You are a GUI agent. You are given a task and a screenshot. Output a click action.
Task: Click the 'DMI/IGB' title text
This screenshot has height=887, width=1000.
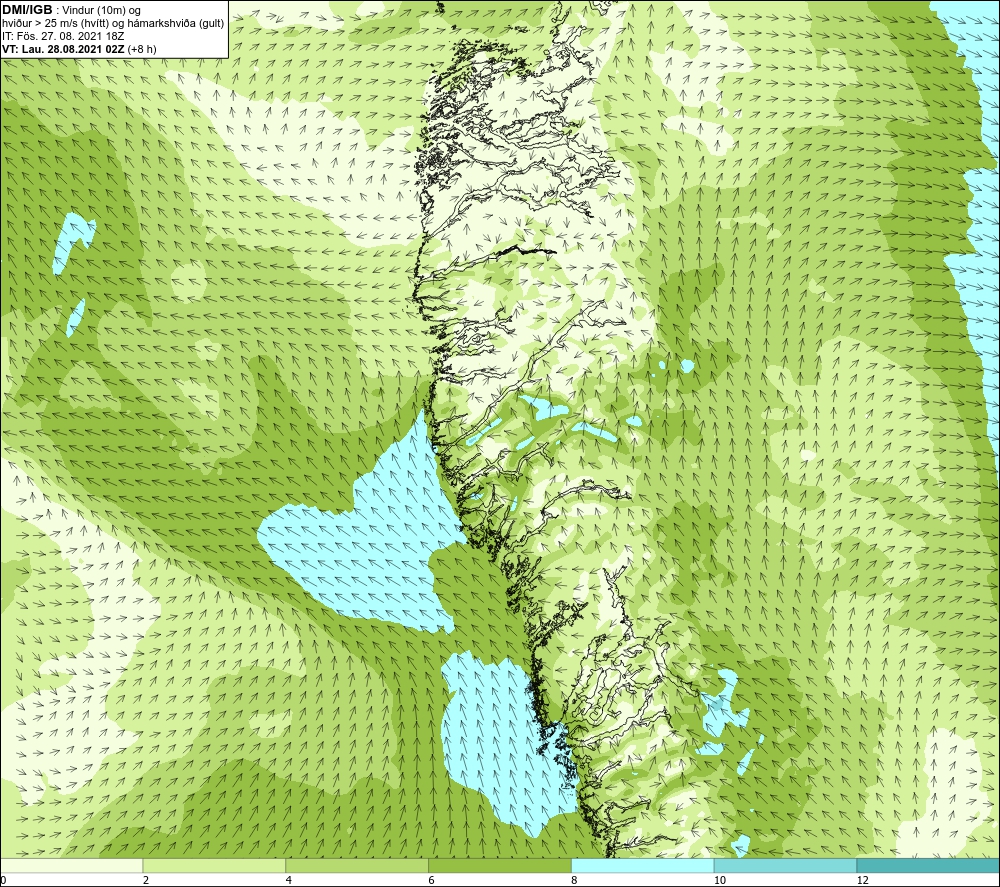pyautogui.click(x=27, y=10)
